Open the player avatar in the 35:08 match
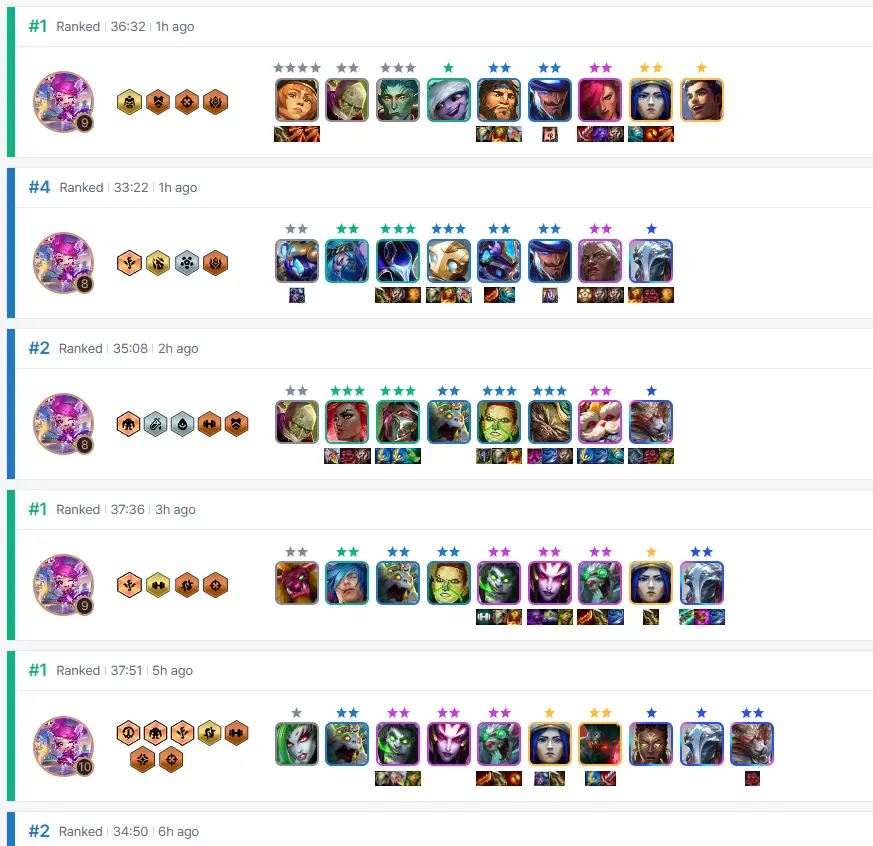873x846 pixels. tap(63, 424)
